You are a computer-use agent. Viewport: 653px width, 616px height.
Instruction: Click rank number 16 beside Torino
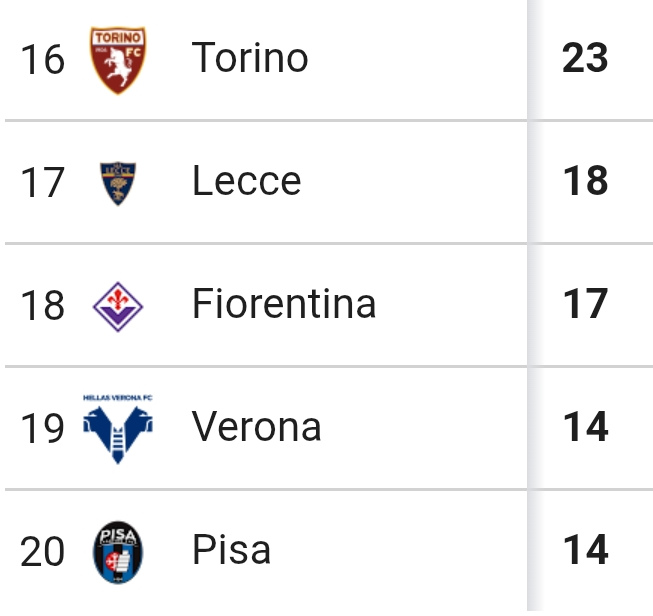click(x=42, y=60)
